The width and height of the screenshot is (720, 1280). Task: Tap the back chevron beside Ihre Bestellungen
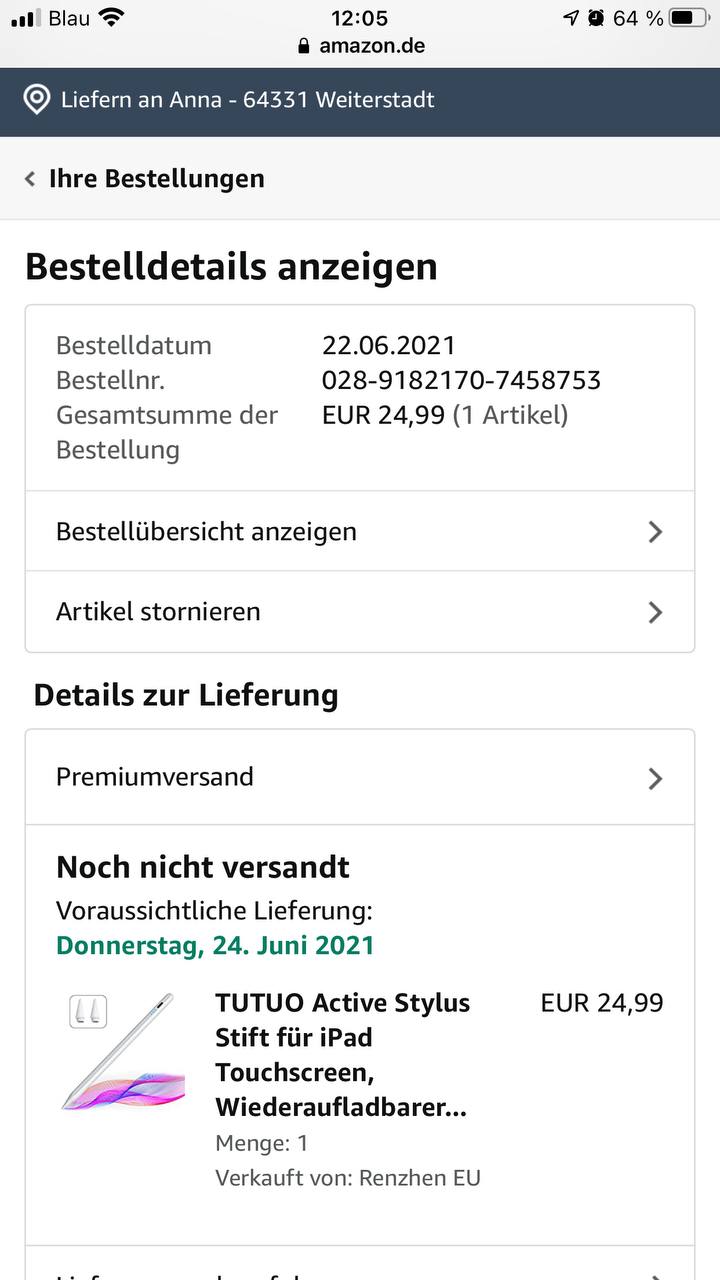click(x=30, y=179)
